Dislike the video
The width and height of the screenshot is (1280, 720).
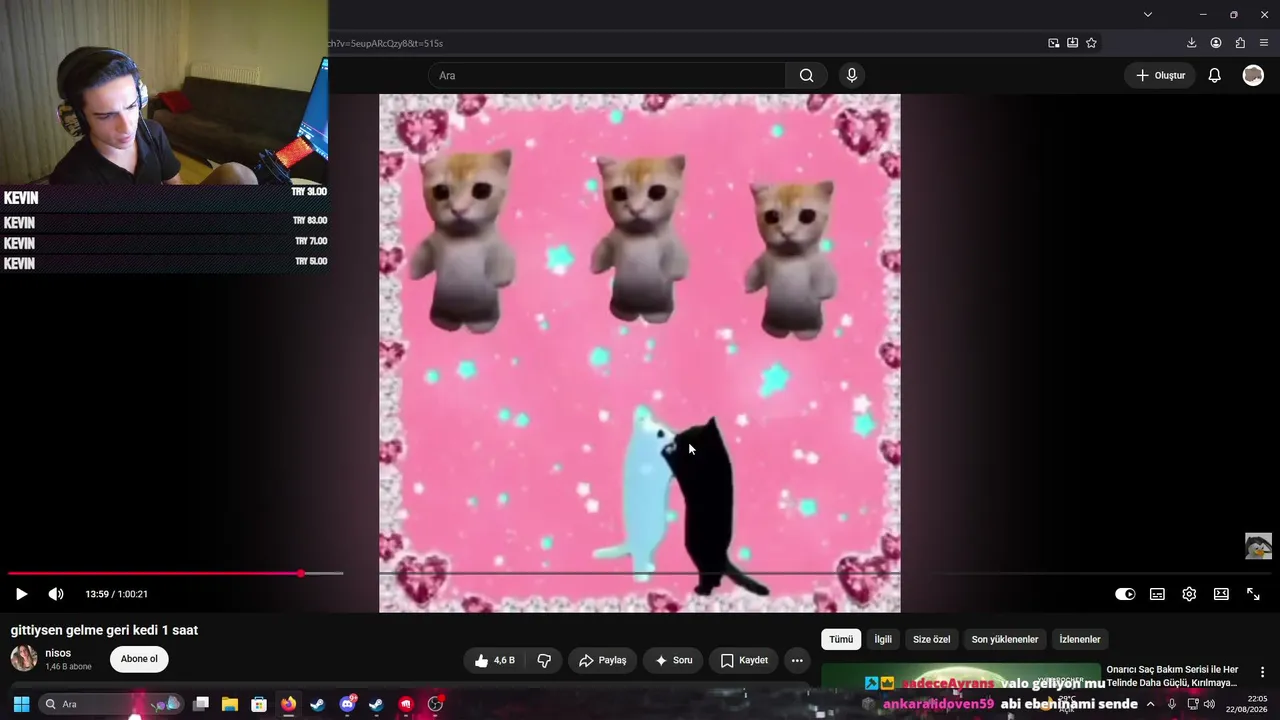544,660
